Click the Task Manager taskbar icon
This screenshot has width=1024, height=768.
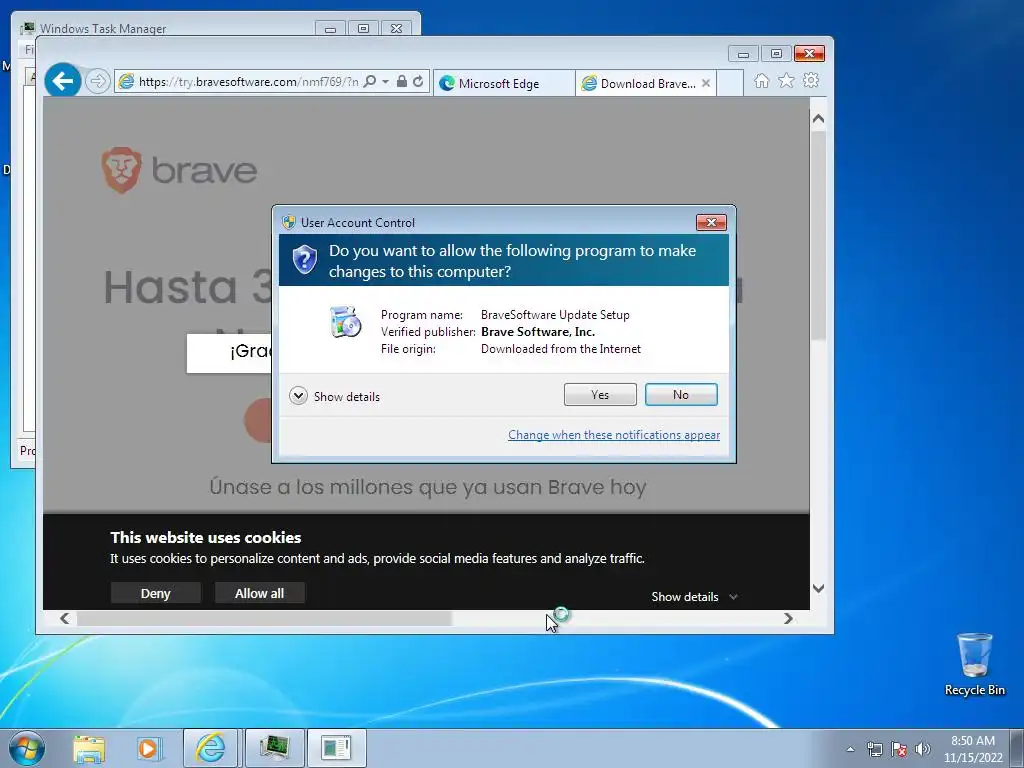coord(274,748)
